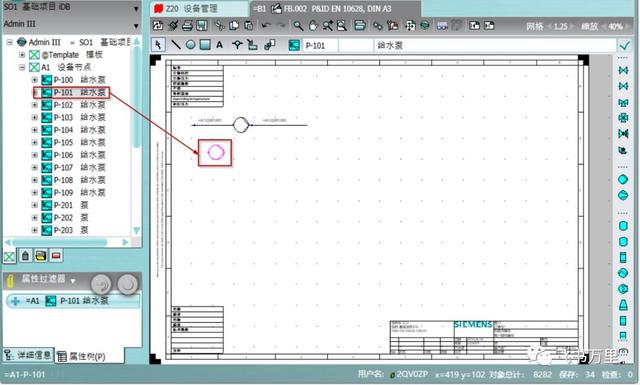Select the connector tool beside the text tool
The height and width of the screenshot is (385, 640).
(x=237, y=45)
